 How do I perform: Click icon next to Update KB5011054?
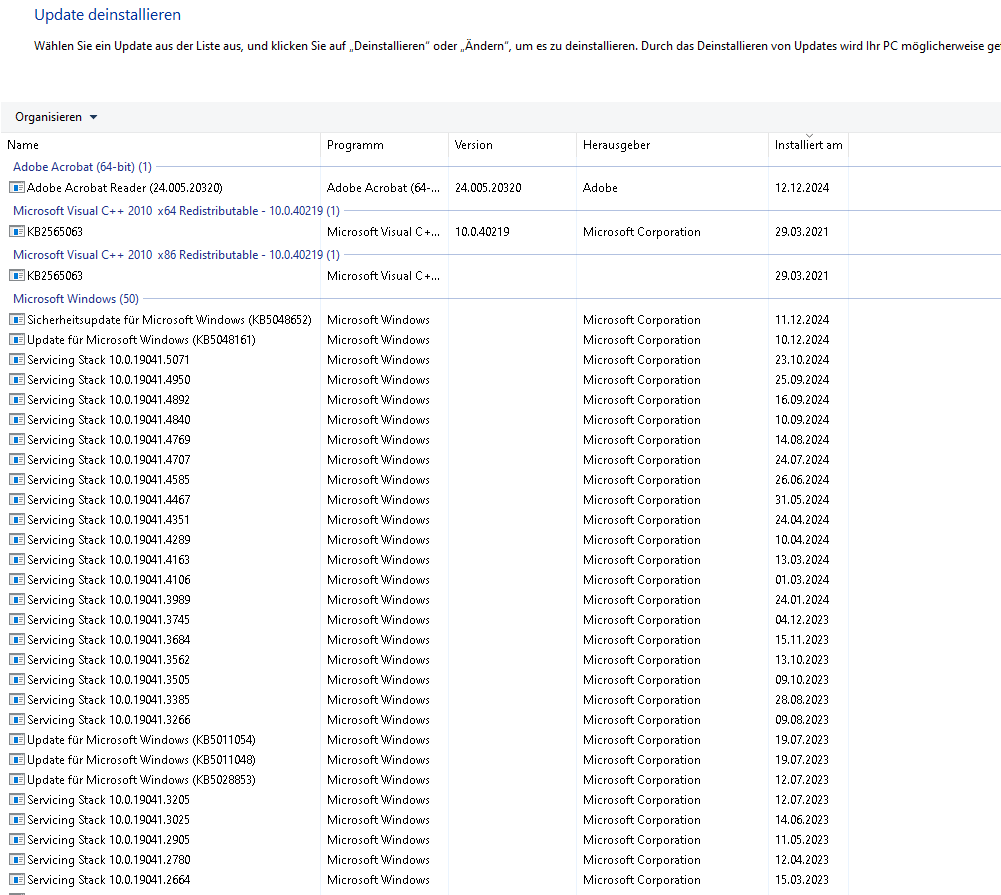(17, 740)
